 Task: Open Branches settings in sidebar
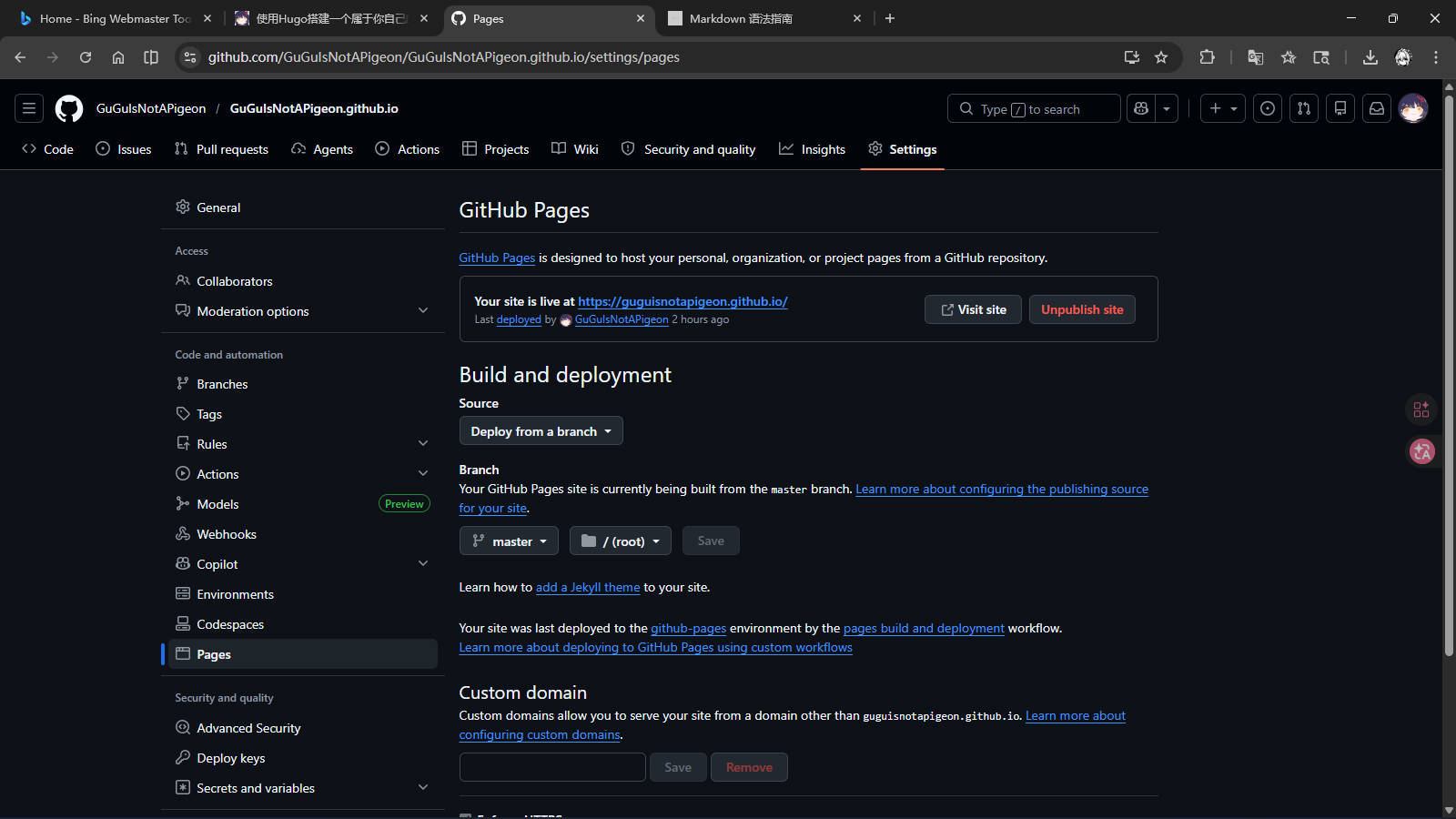[303, 384]
